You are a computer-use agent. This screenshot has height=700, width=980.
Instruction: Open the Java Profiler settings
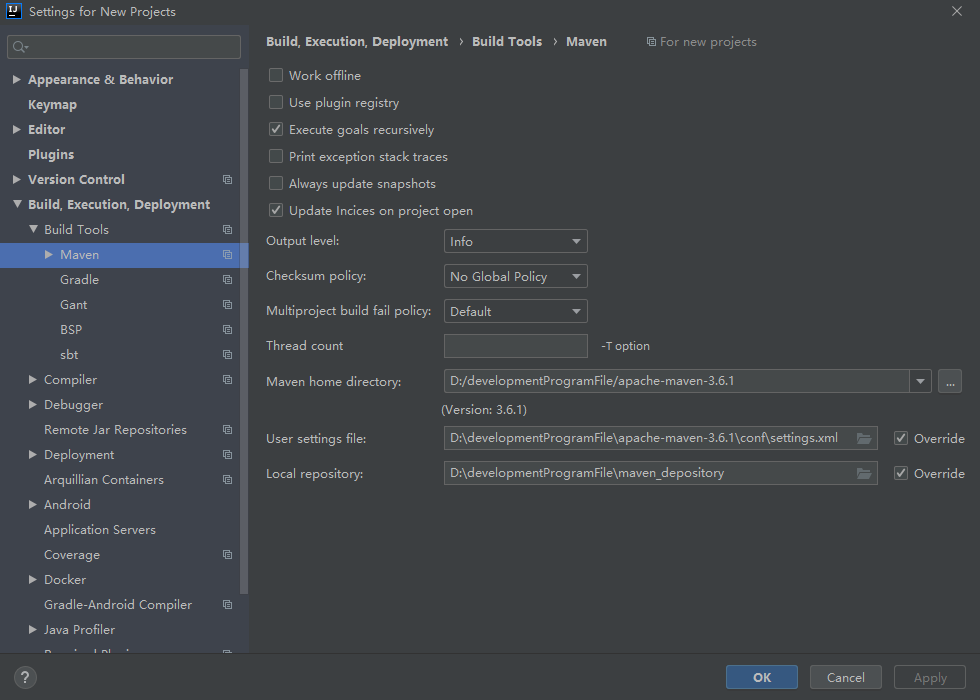[x=79, y=629]
